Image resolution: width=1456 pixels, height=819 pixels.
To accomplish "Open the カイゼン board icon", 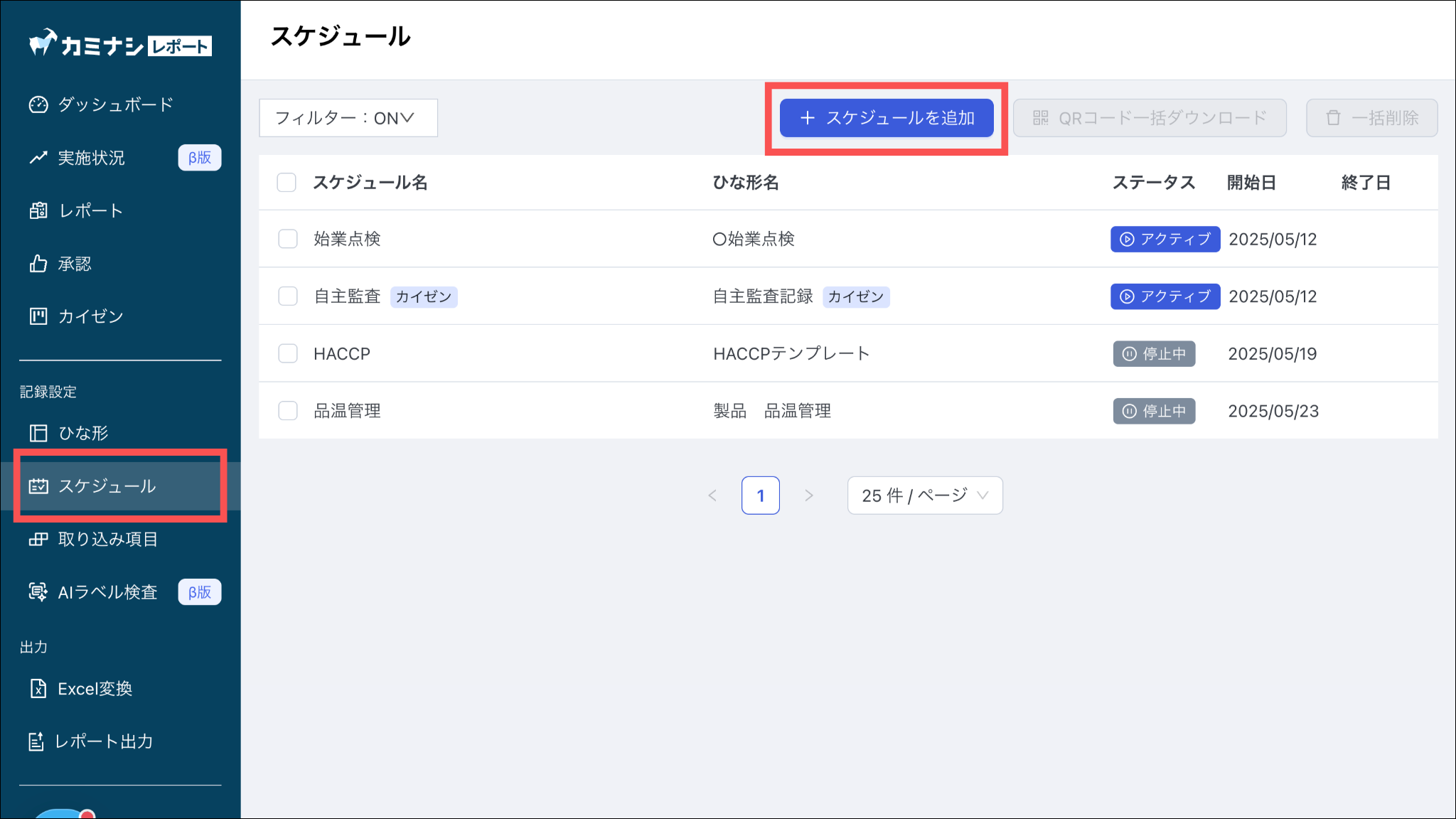I will pyautogui.click(x=38, y=316).
